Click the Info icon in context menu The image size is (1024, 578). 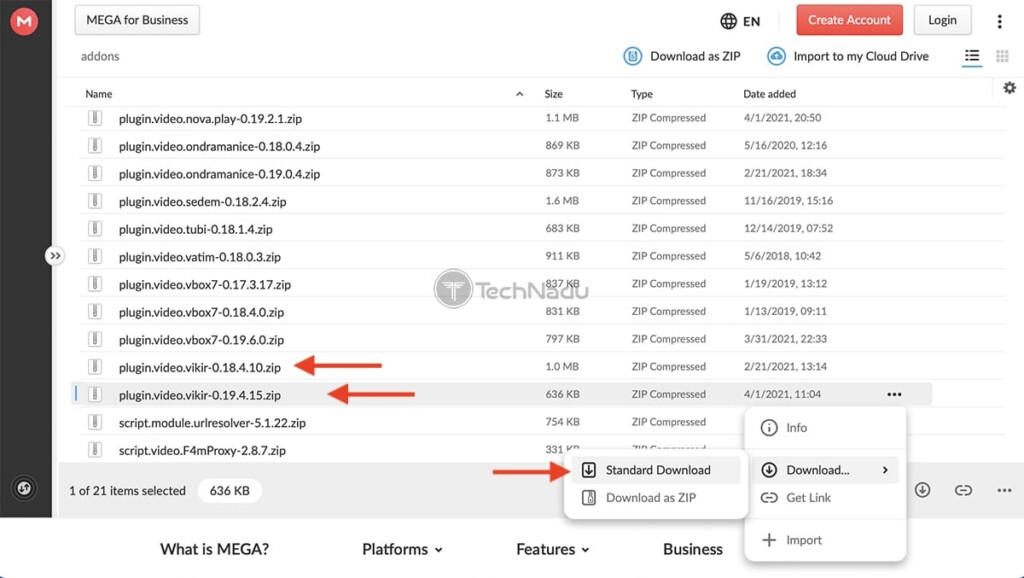coord(769,428)
